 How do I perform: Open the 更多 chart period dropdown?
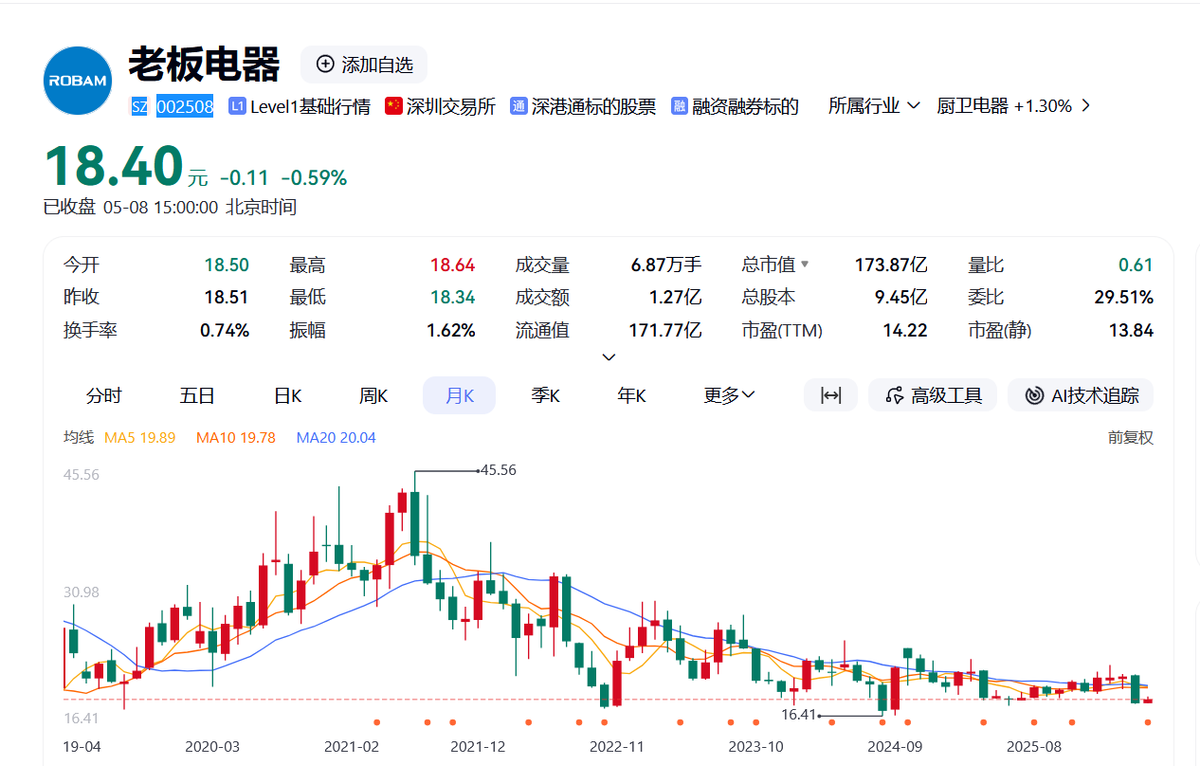click(729, 396)
